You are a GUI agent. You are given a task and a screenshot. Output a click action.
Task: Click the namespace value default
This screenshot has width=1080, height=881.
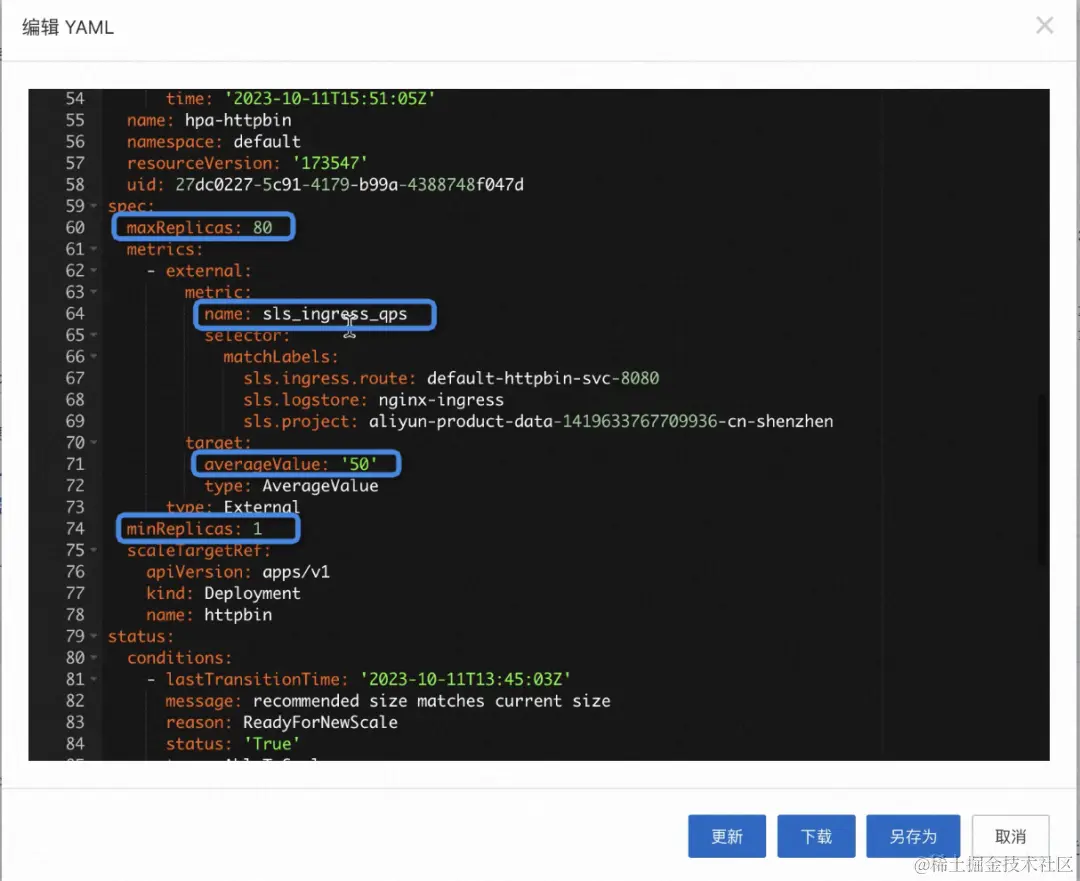tap(267, 141)
